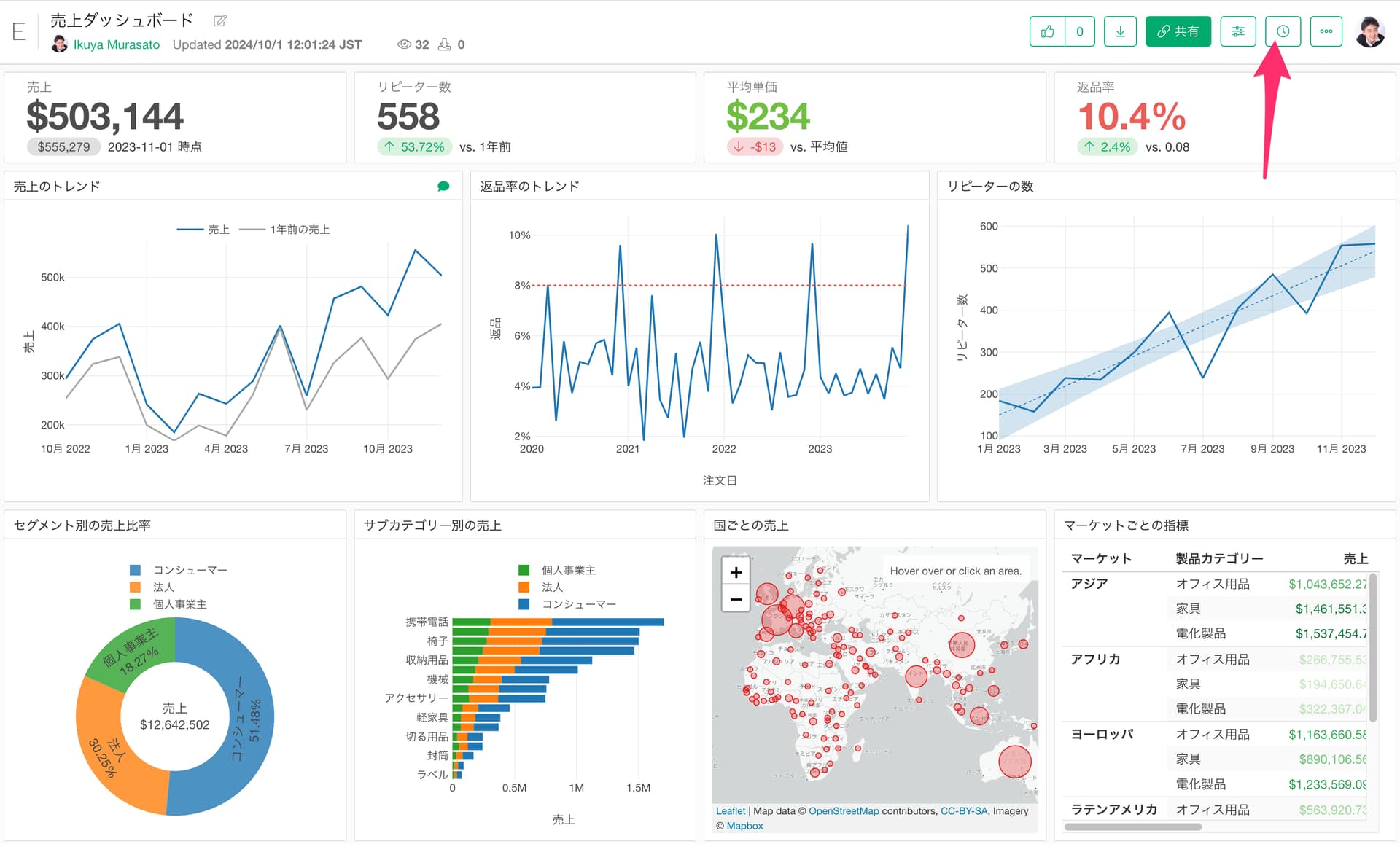Open the Leaflet attribution link
Viewport: 1400px width, 844px height.
[x=731, y=810]
